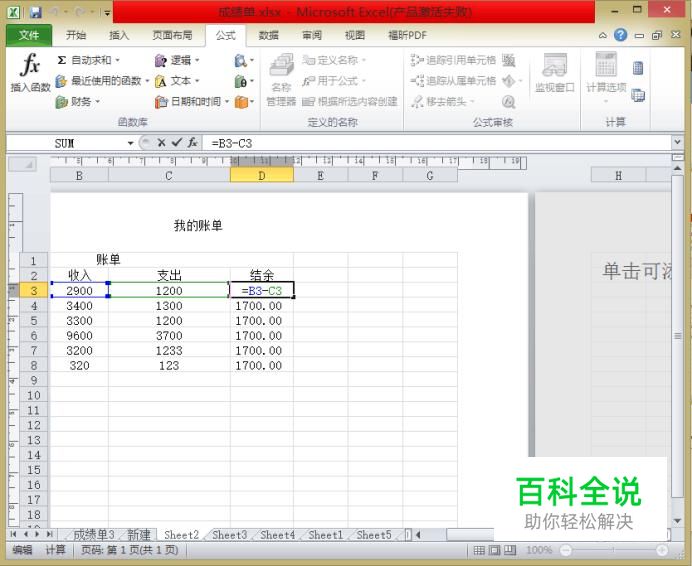Image resolution: width=692 pixels, height=566 pixels.
Task: Click in the formula bar text =B3-C3
Action: [232, 143]
